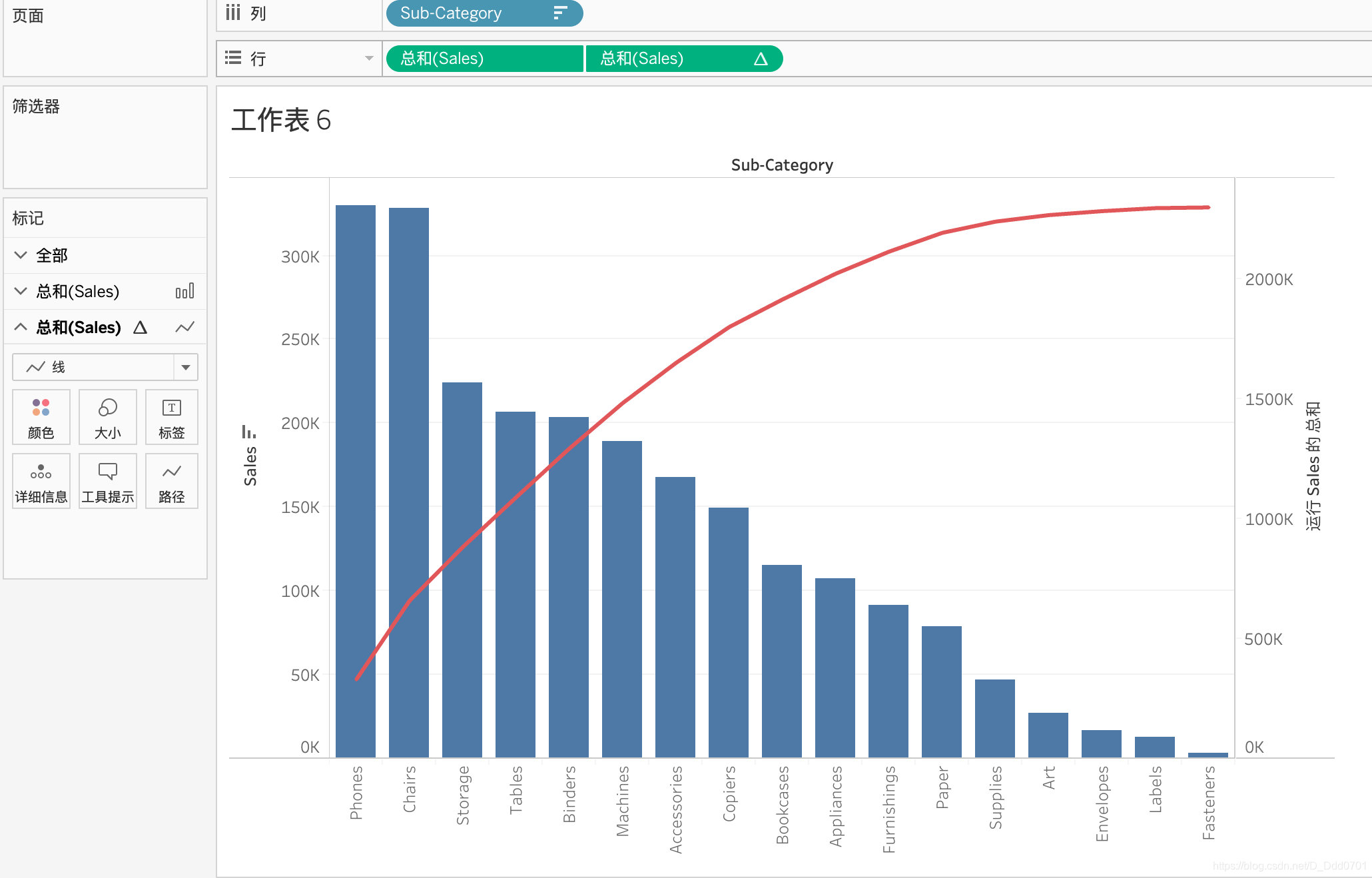Click the Marks (标记) card title
Image resolution: width=1372 pixels, height=878 pixels.
[28, 218]
